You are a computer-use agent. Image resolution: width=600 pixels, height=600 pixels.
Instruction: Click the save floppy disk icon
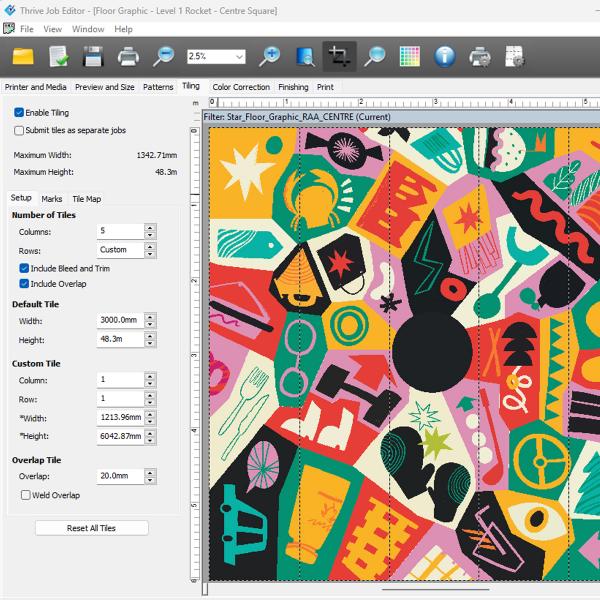[93, 56]
